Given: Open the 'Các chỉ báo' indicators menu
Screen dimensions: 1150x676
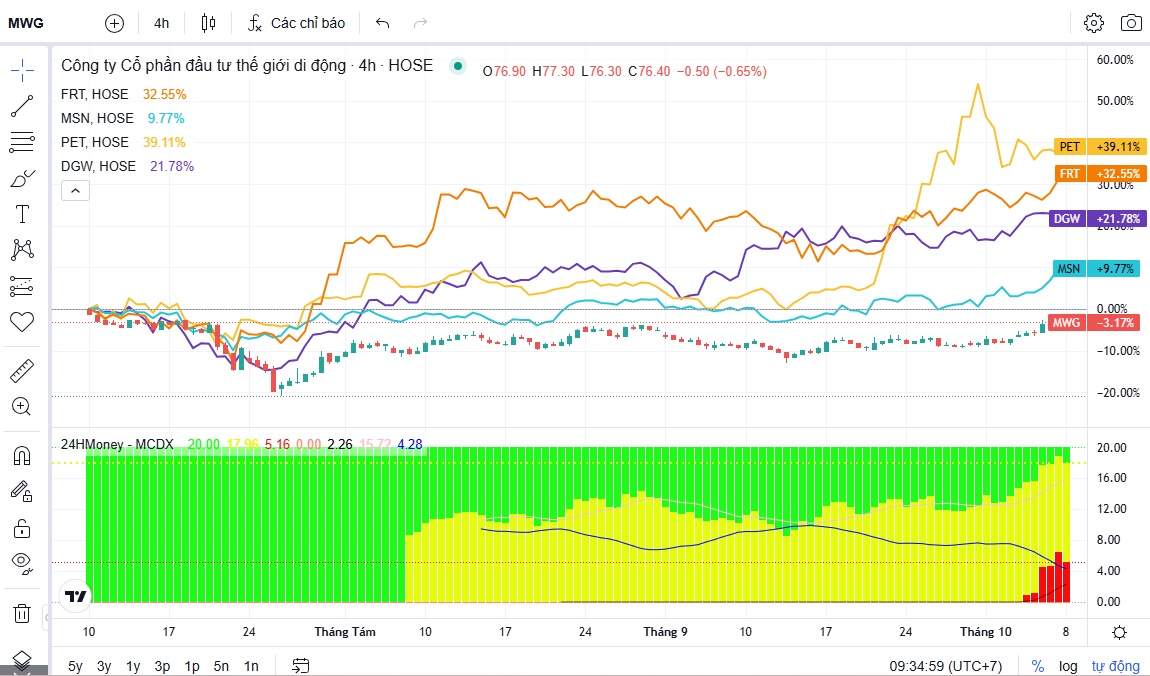Looking at the screenshot, I should click(x=296, y=23).
